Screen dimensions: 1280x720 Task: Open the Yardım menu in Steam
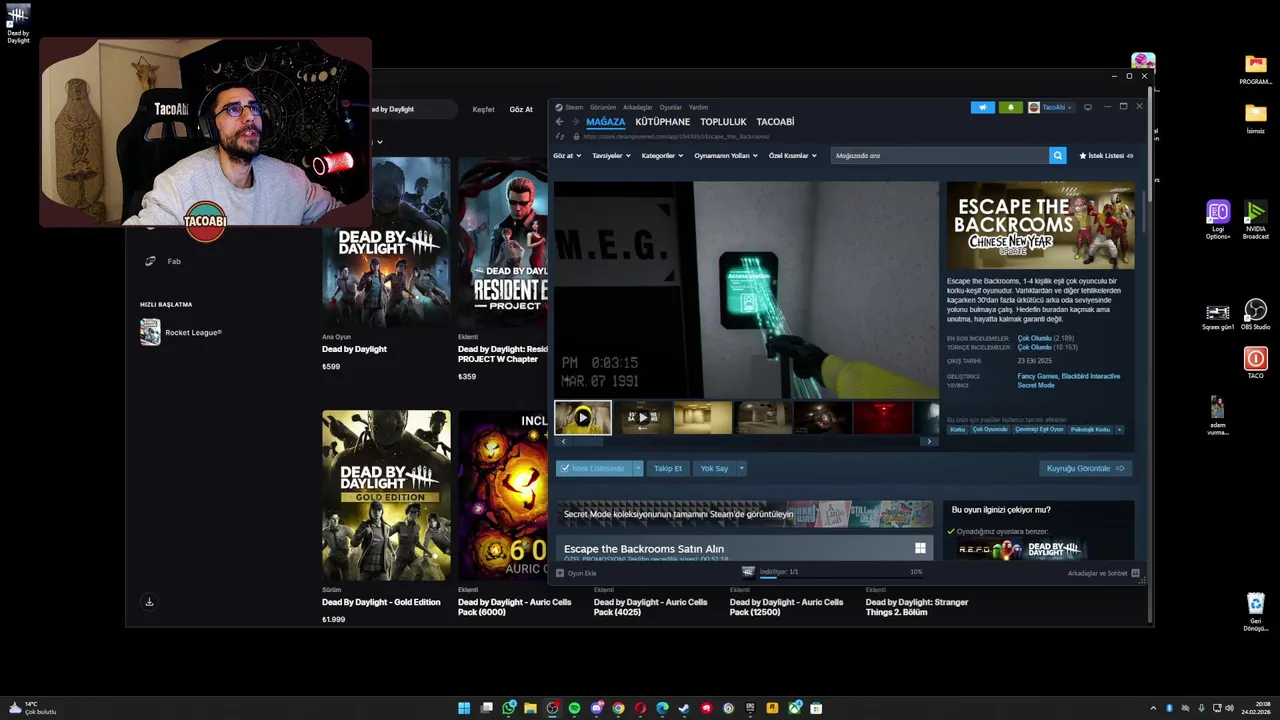(698, 107)
